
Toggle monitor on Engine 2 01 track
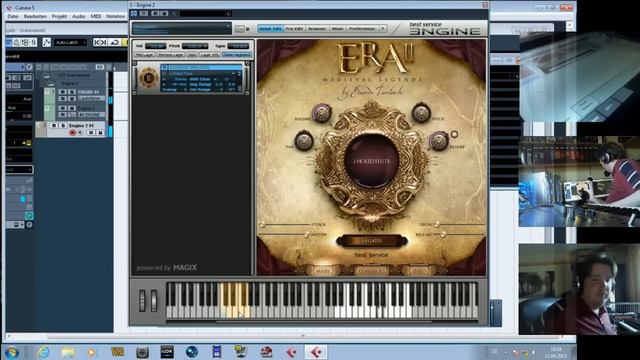coord(80,132)
